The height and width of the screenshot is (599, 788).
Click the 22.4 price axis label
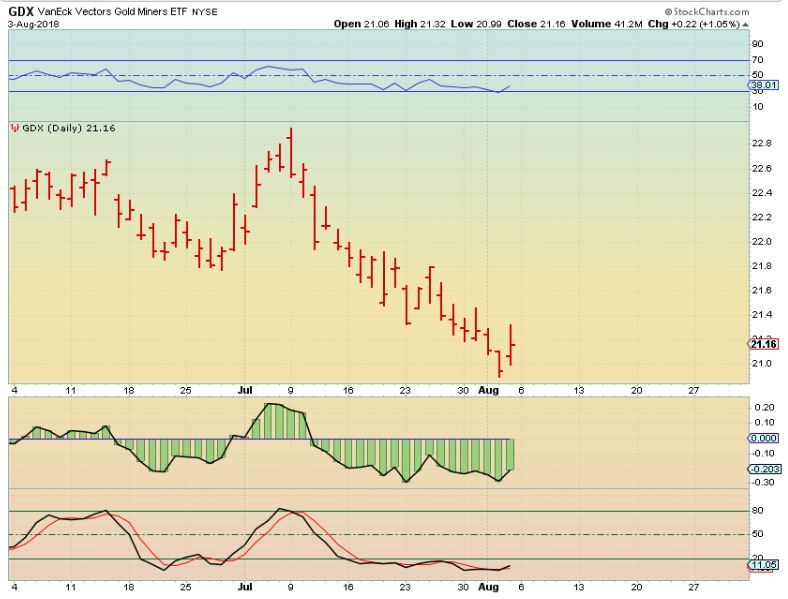click(761, 193)
